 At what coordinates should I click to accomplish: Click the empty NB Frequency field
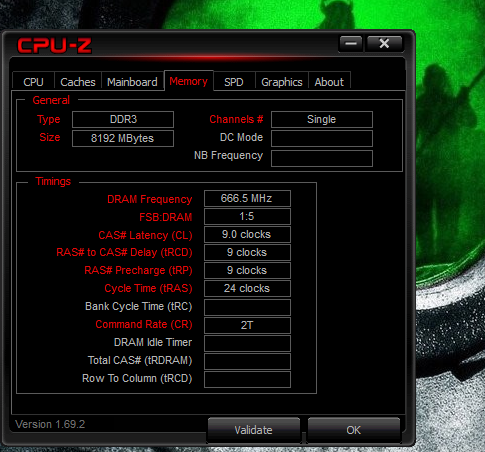pos(322,158)
